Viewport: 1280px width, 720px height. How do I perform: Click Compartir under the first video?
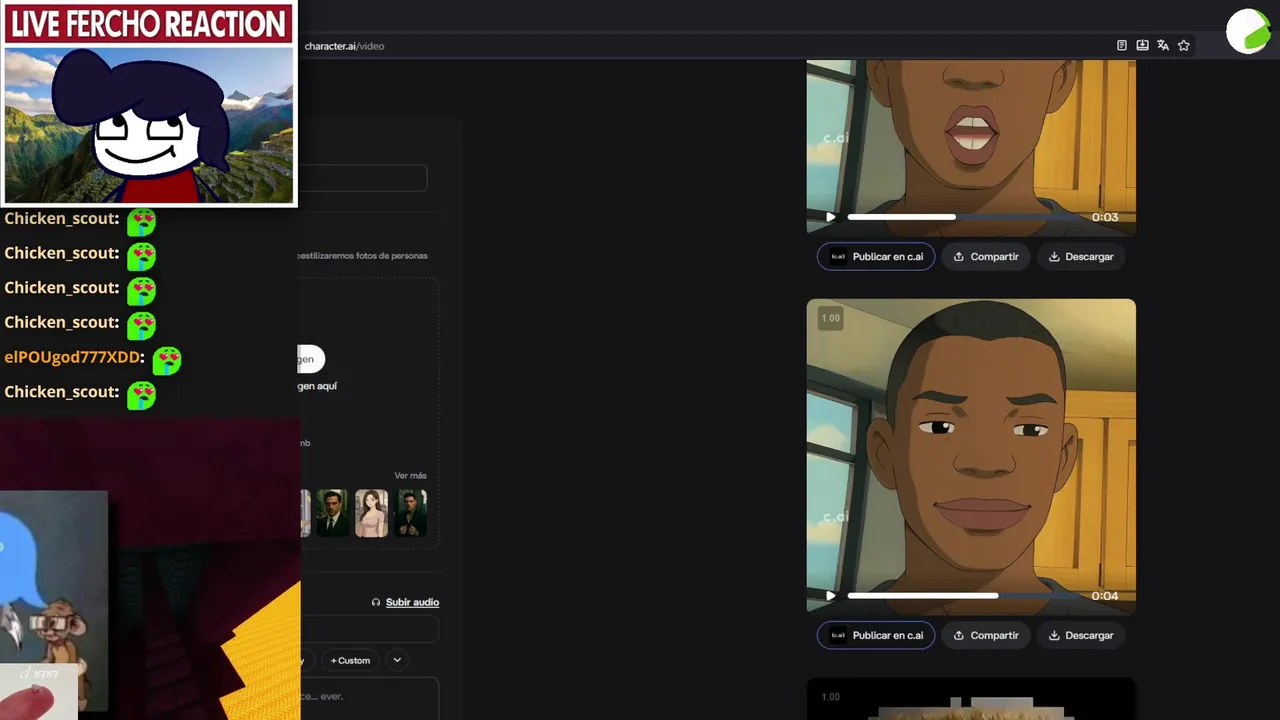pyautogui.click(x=986, y=256)
